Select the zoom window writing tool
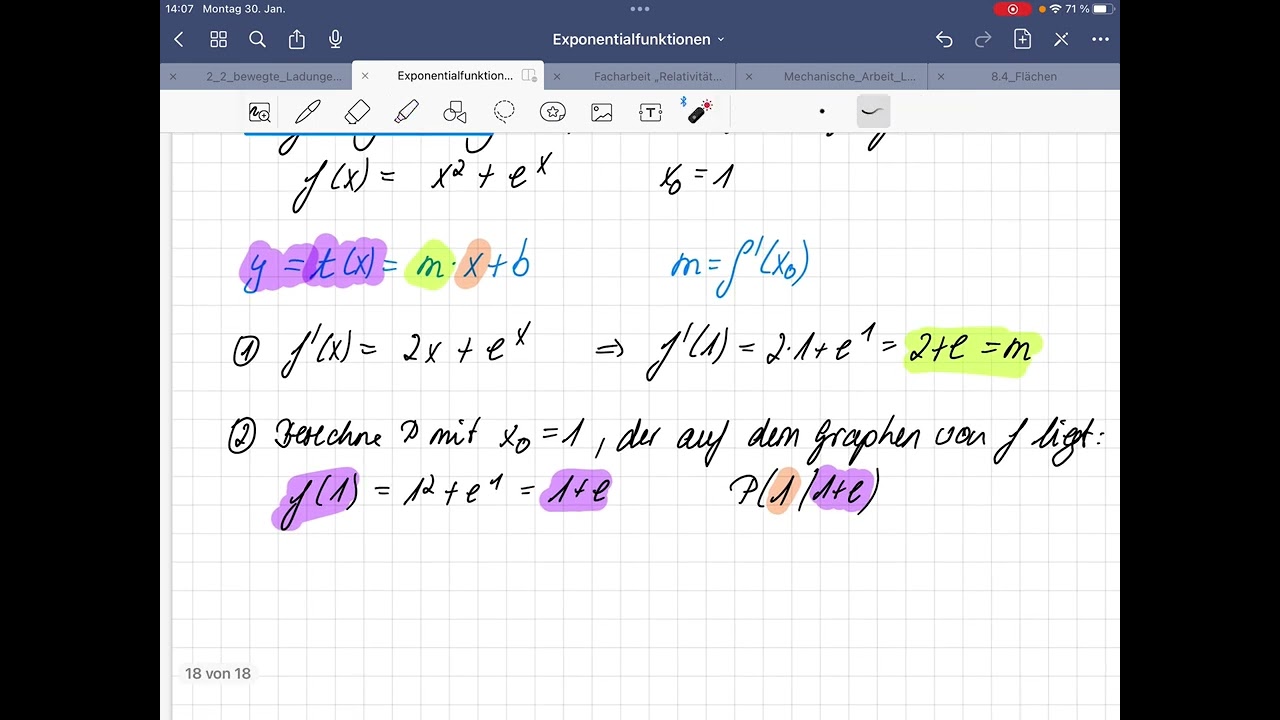The image size is (1280, 720). click(x=260, y=112)
